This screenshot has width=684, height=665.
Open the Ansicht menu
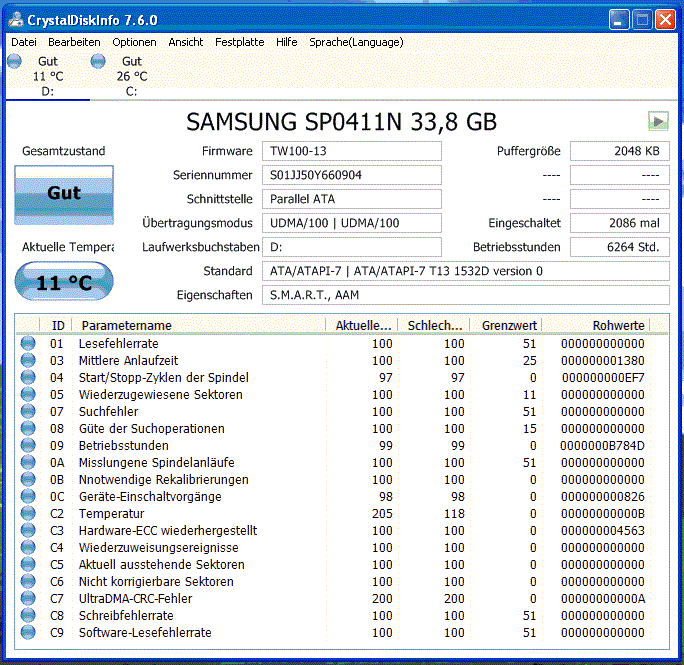(185, 42)
